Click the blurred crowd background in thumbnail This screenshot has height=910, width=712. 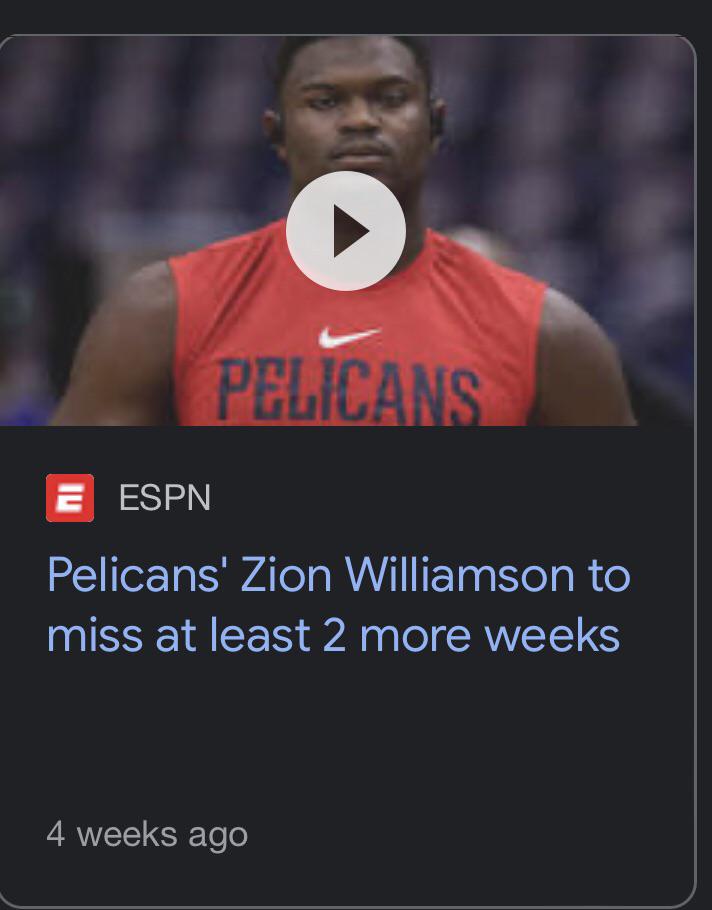[x=580, y=145]
